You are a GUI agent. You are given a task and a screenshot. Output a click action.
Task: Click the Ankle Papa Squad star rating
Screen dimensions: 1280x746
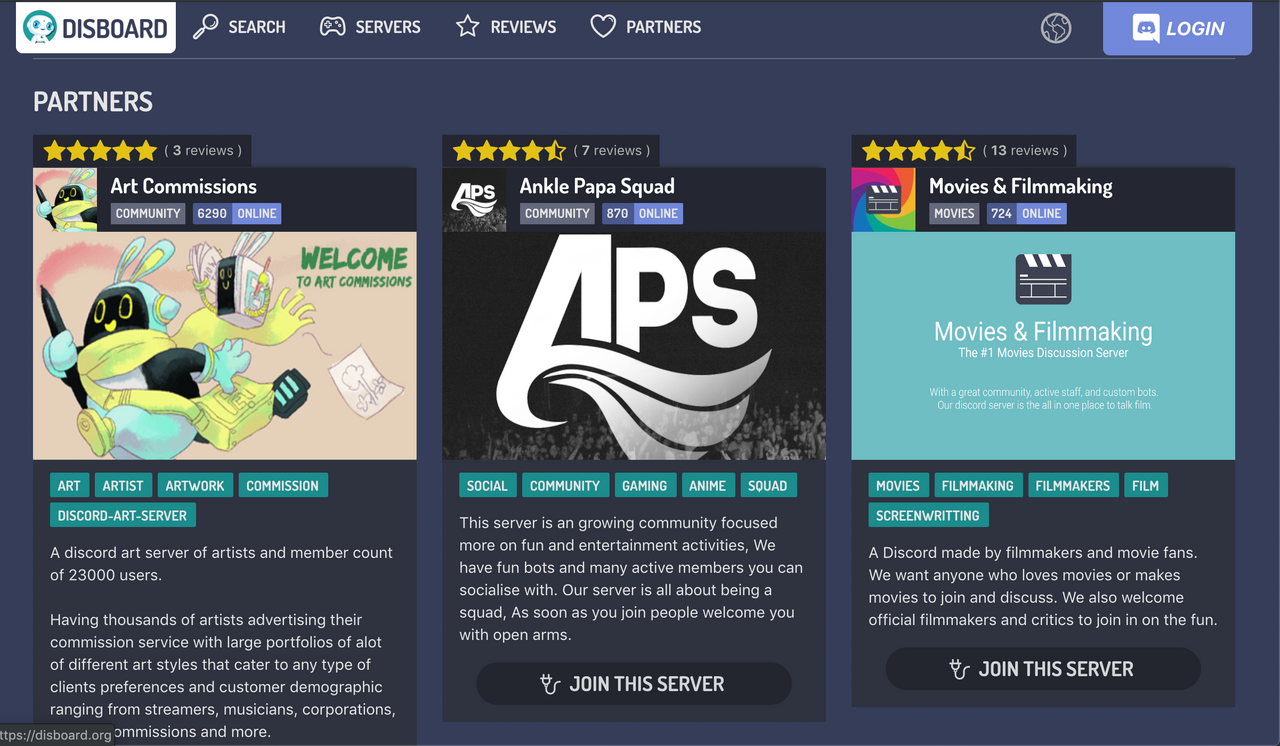[509, 151]
